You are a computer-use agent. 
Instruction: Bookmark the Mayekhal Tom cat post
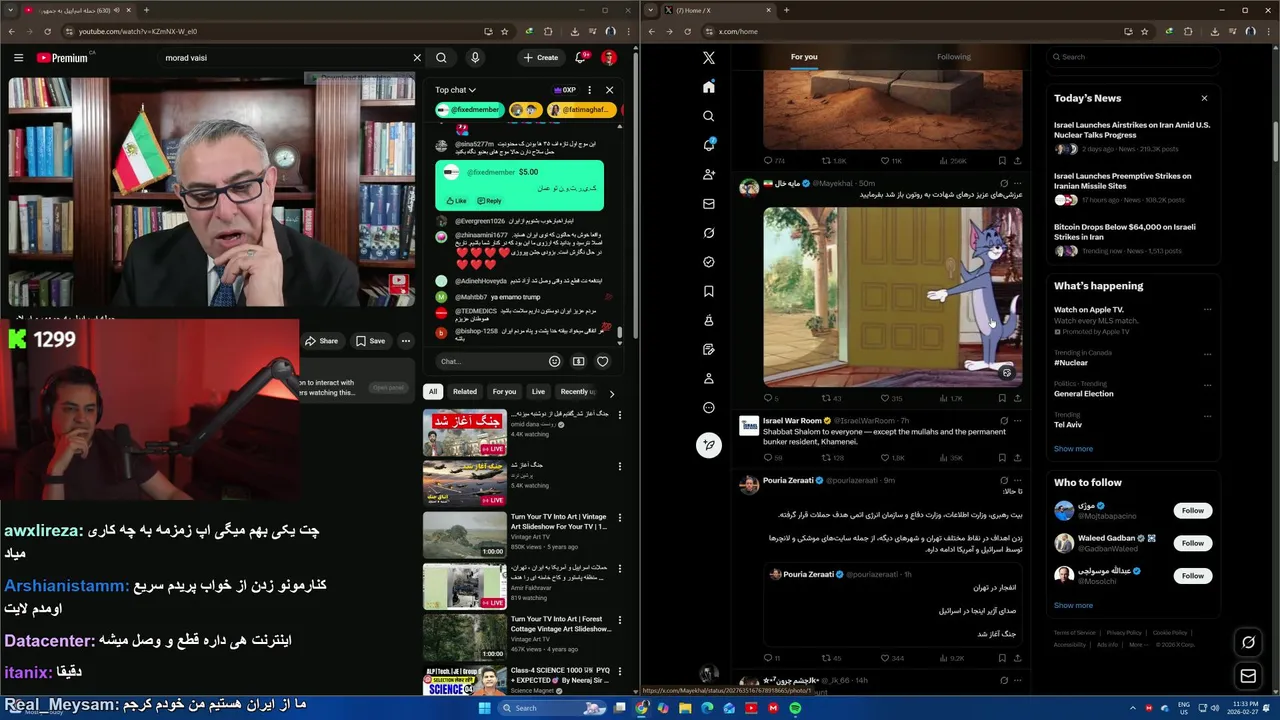[1002, 398]
